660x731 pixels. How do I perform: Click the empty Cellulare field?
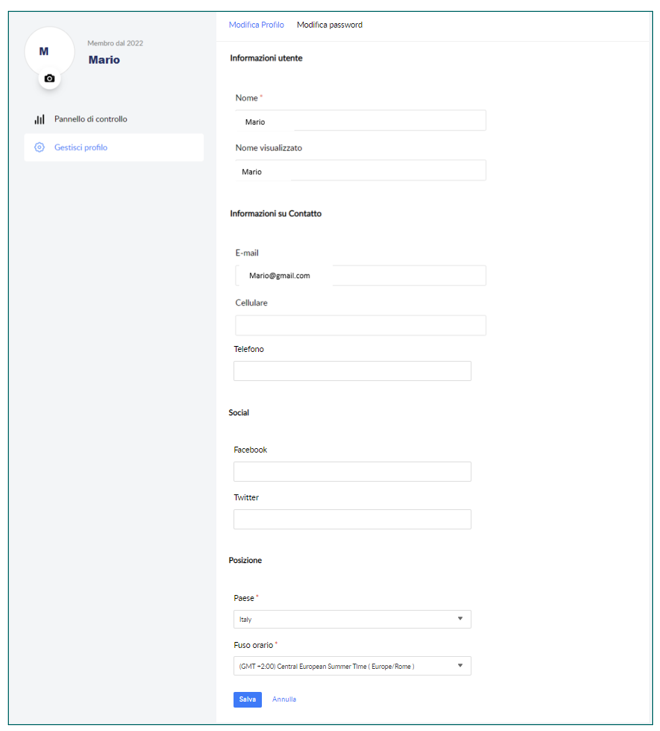pyautogui.click(x=361, y=325)
